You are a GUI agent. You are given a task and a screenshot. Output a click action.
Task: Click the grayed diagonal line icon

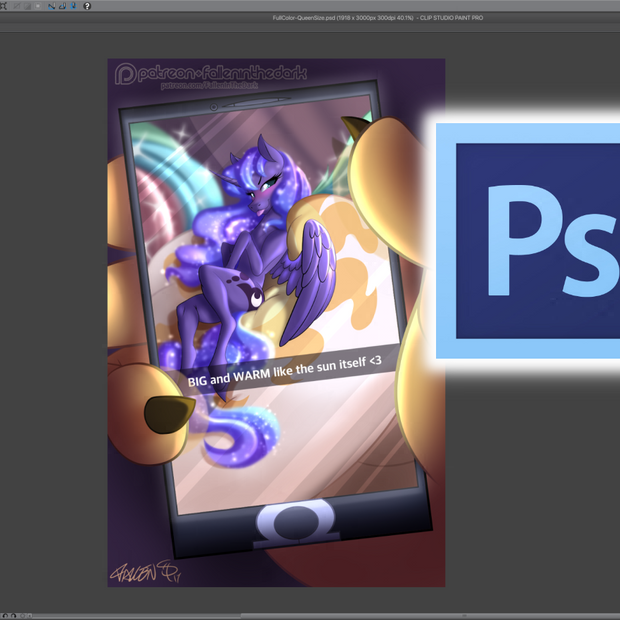pyautogui.click(x=17, y=6)
